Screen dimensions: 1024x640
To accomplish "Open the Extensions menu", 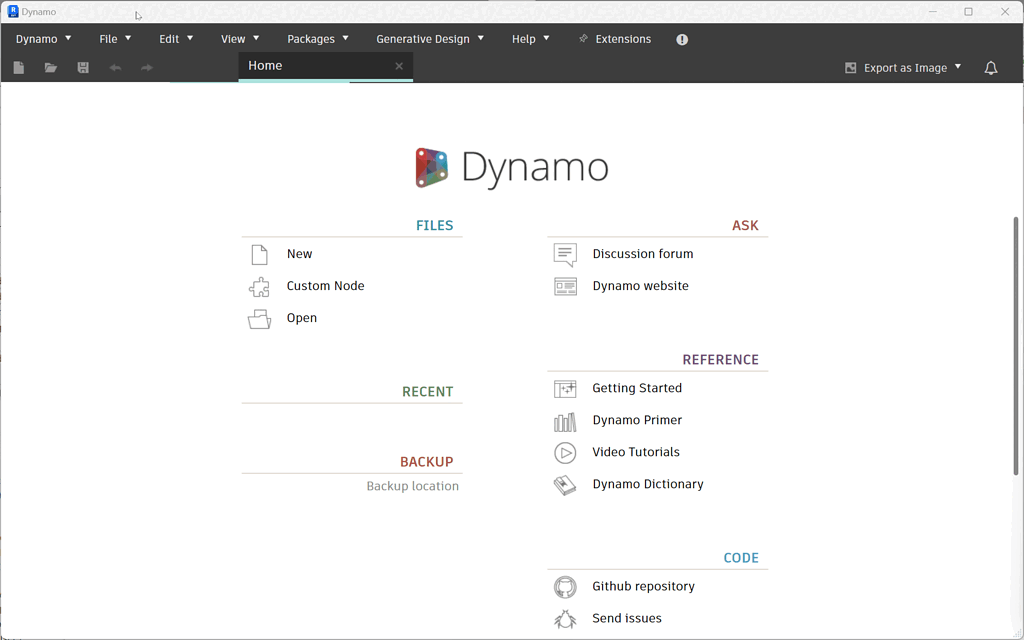I will (614, 39).
